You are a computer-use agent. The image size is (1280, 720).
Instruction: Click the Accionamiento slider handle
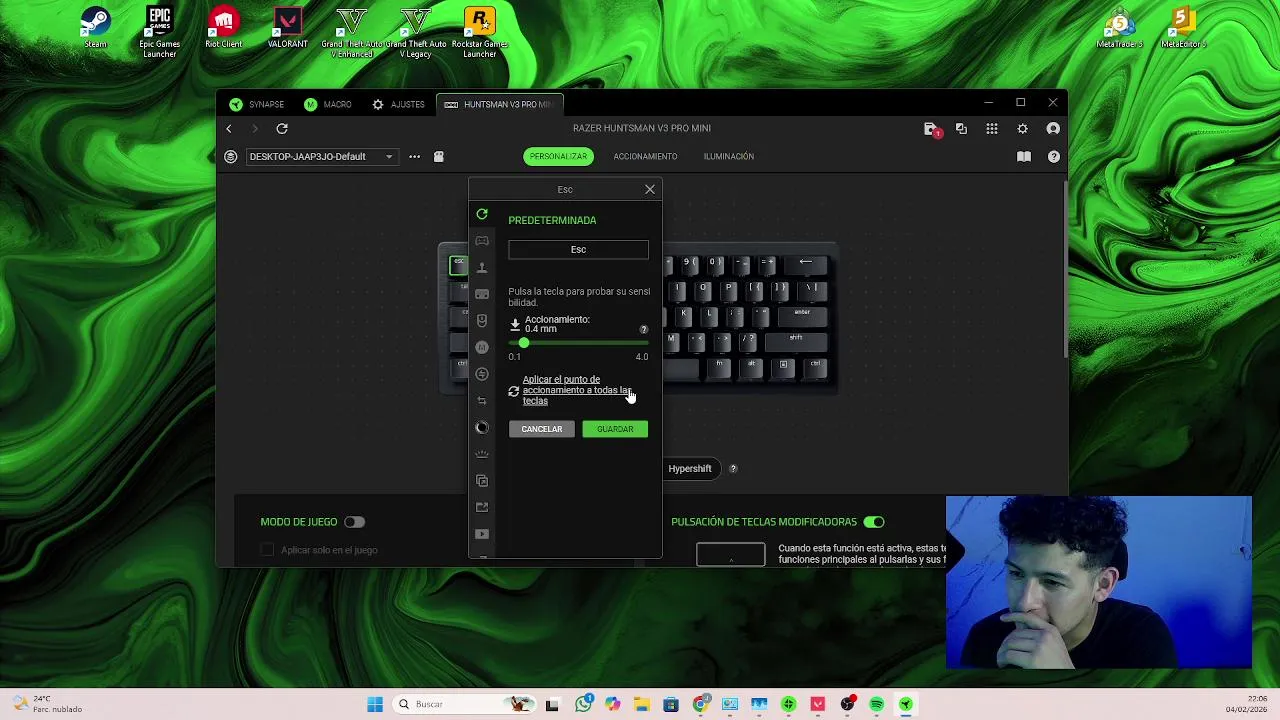(523, 343)
